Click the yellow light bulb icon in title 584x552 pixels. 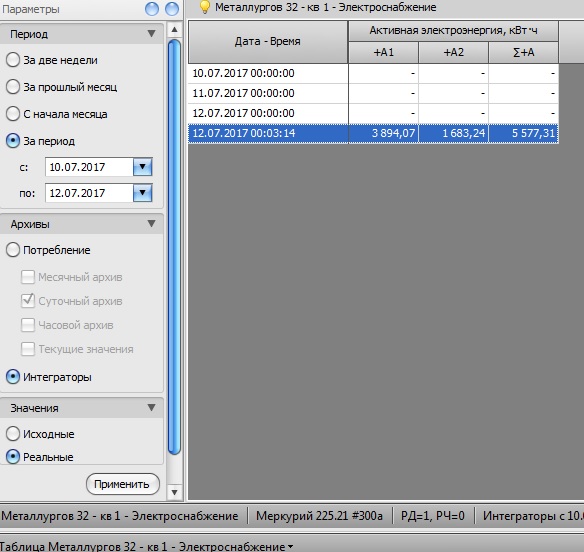tap(204, 7)
